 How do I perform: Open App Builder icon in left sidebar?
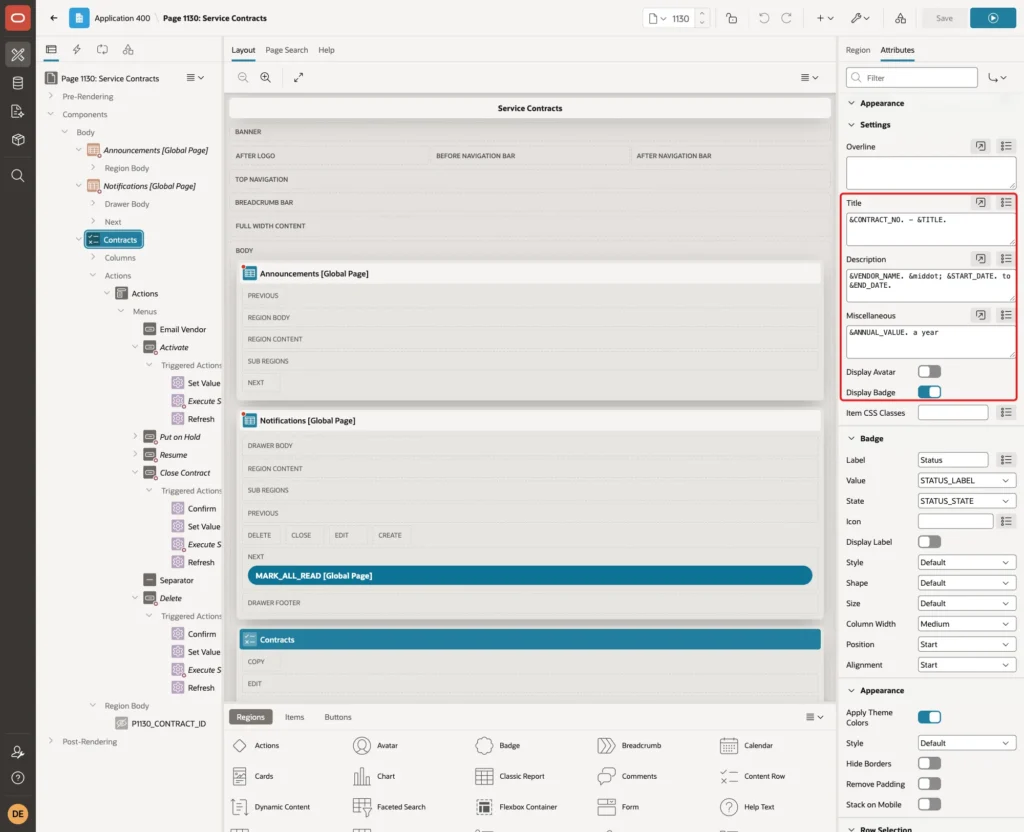pos(18,54)
